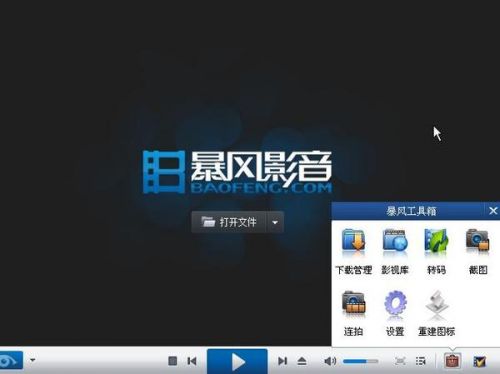Toggle the red toolbox icon

(453, 361)
